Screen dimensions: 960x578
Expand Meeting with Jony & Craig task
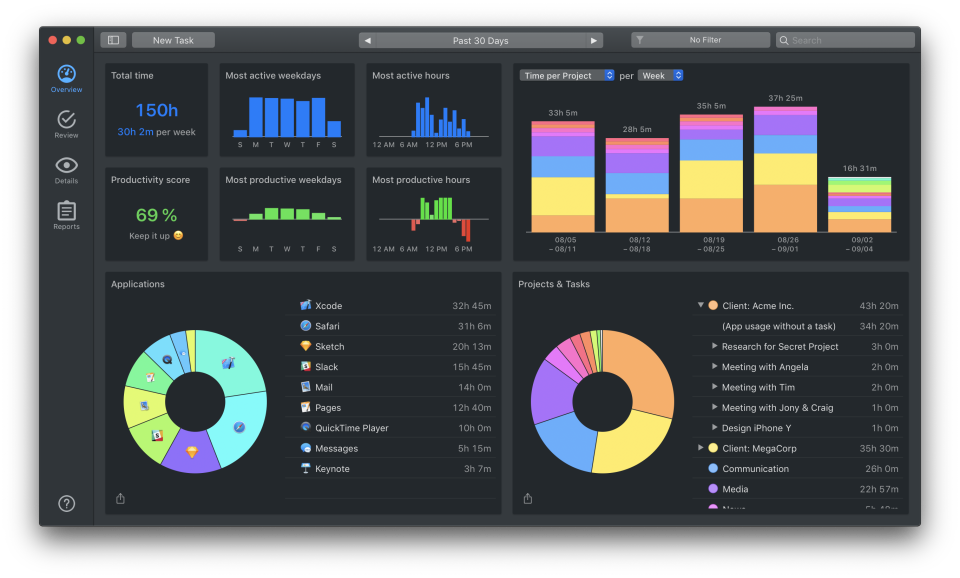(714, 407)
